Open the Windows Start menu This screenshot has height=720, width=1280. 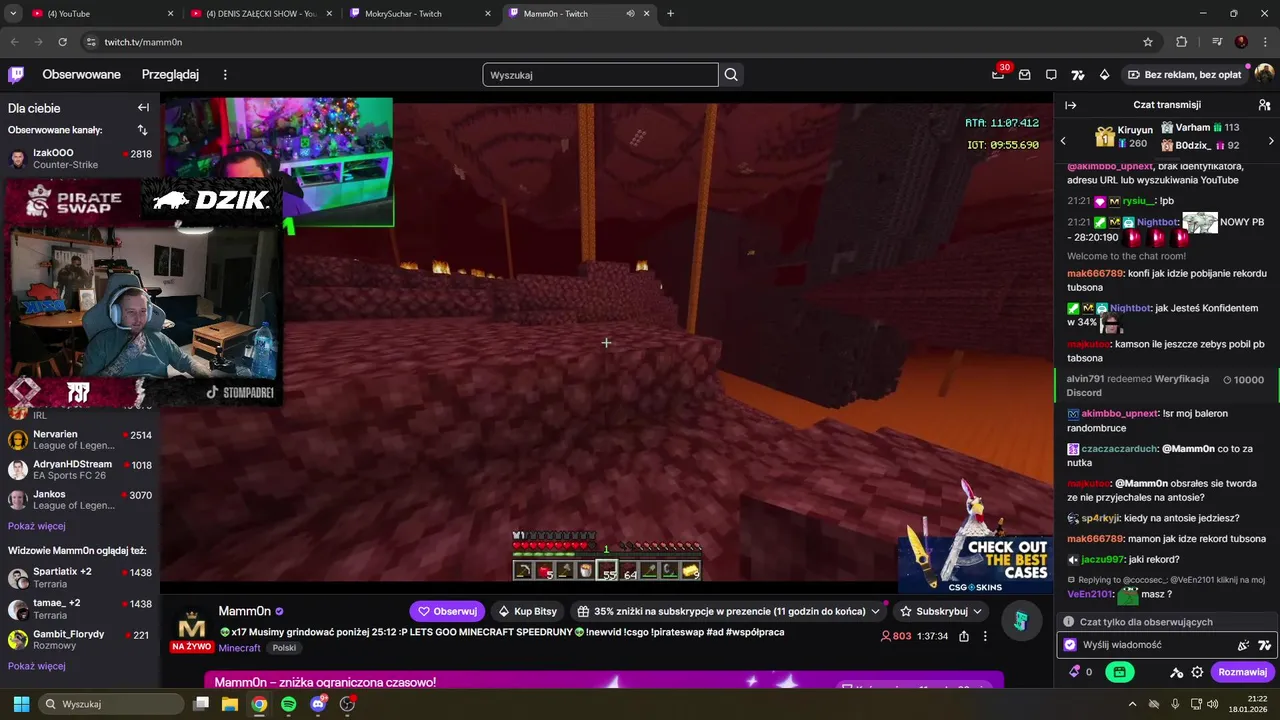coord(21,704)
